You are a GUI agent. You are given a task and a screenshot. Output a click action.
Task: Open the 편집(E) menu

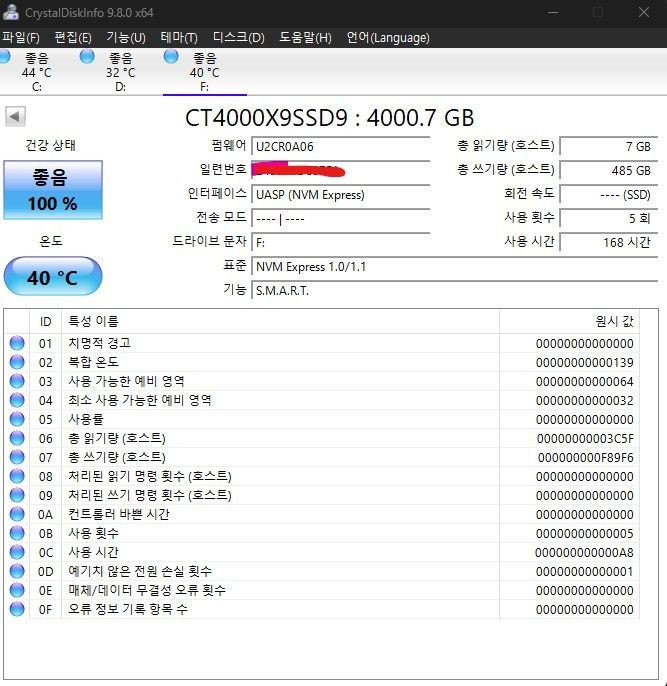tap(73, 38)
